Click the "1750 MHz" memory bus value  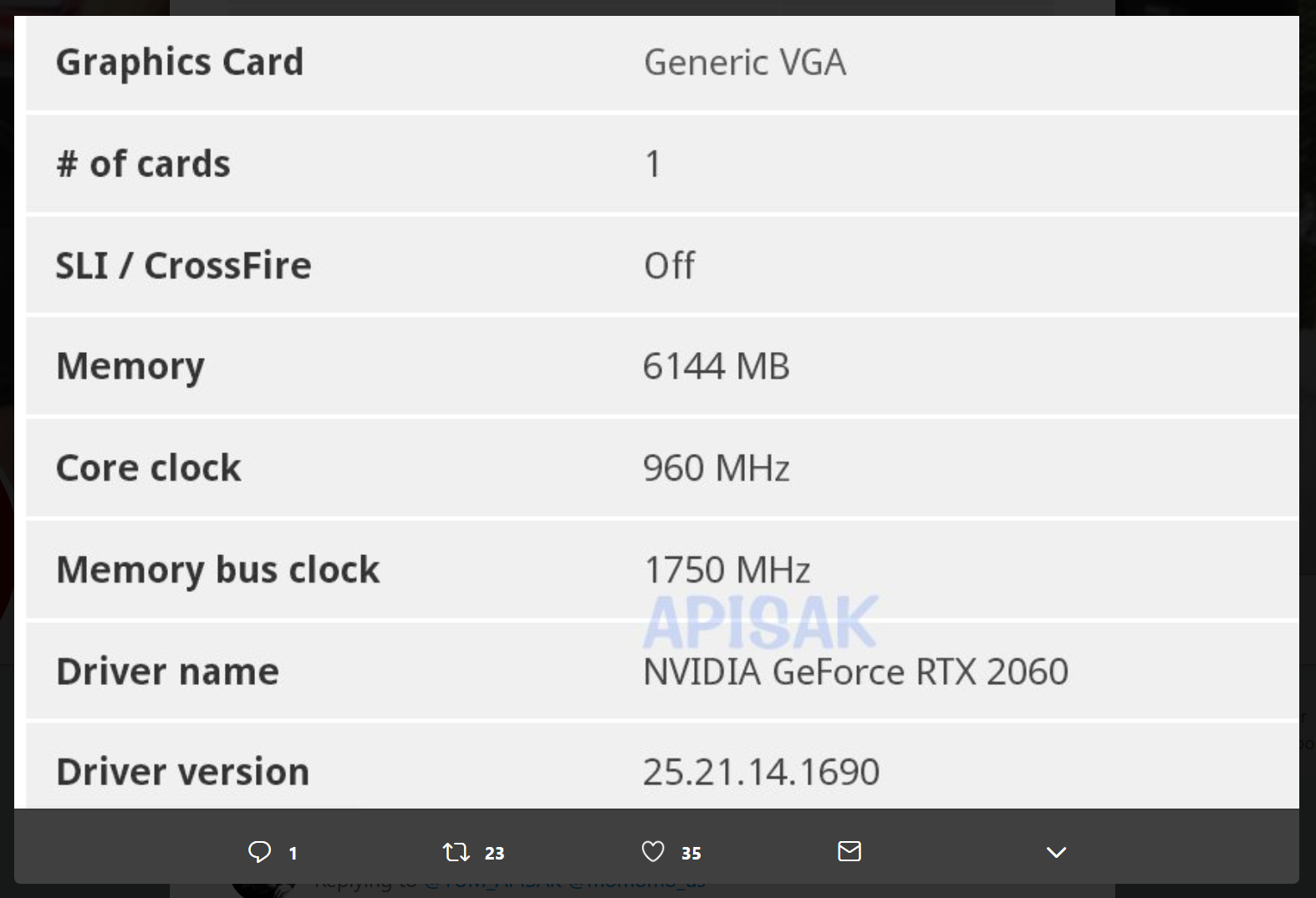(x=727, y=570)
